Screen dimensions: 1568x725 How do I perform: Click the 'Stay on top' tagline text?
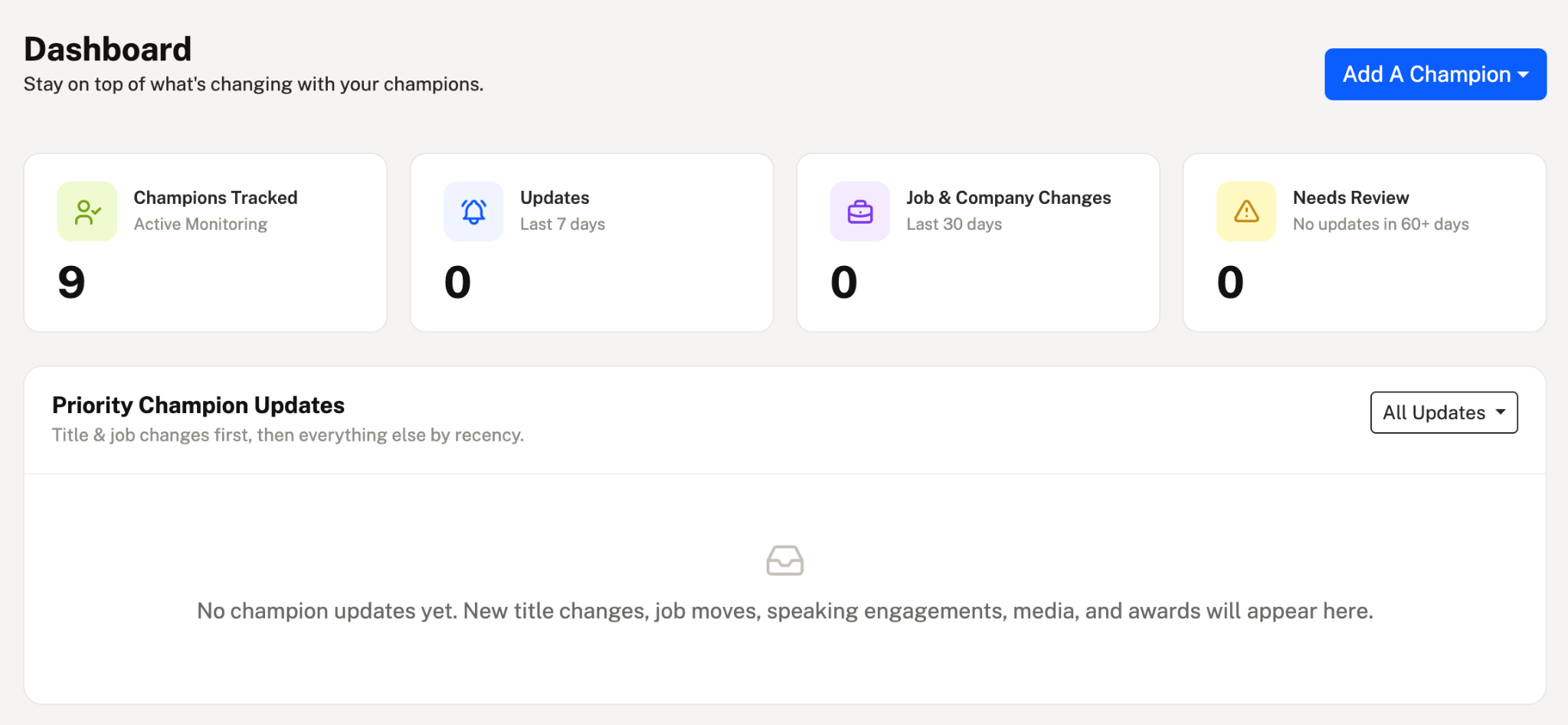click(254, 84)
